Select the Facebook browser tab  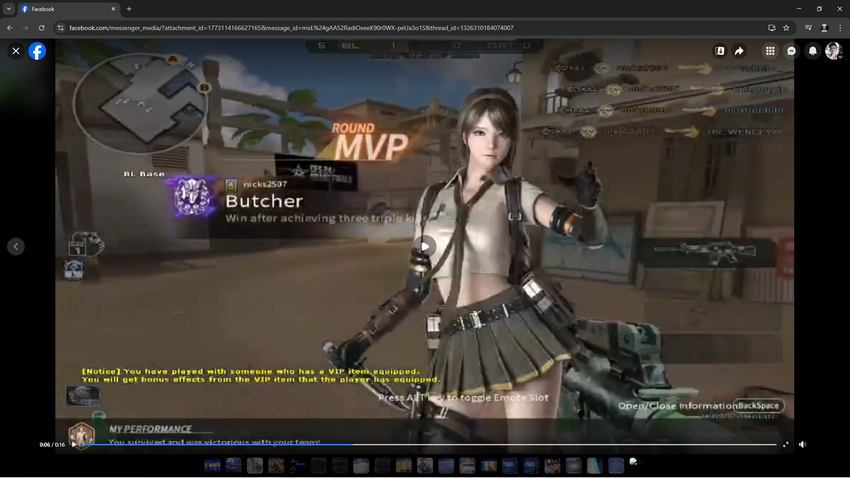point(68,9)
